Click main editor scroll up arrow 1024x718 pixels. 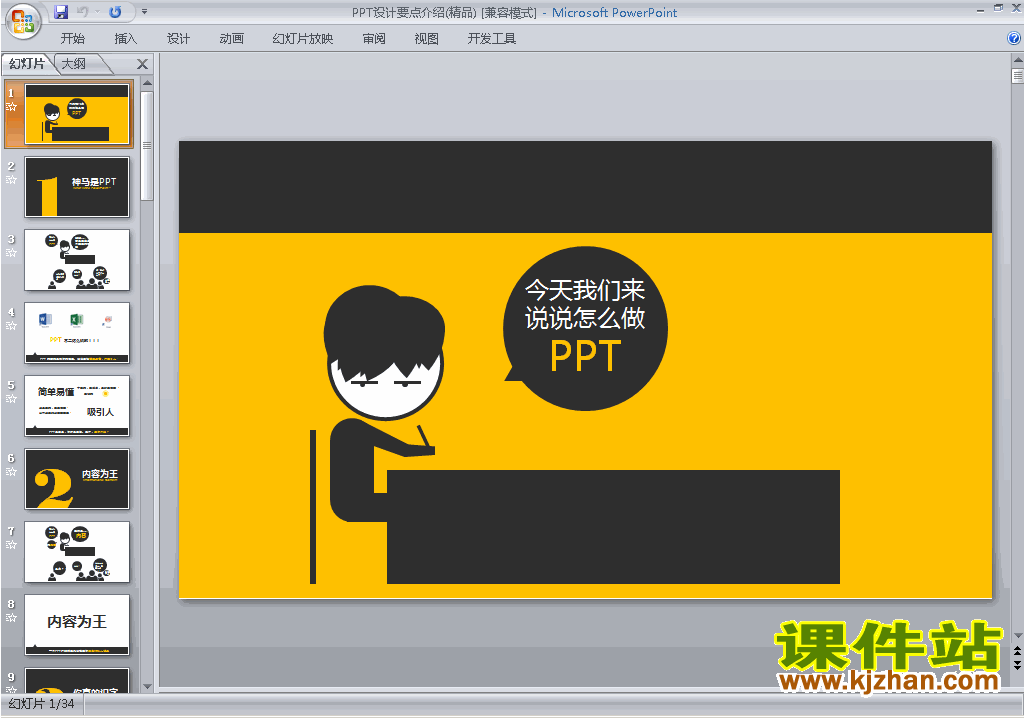[x=1017, y=60]
